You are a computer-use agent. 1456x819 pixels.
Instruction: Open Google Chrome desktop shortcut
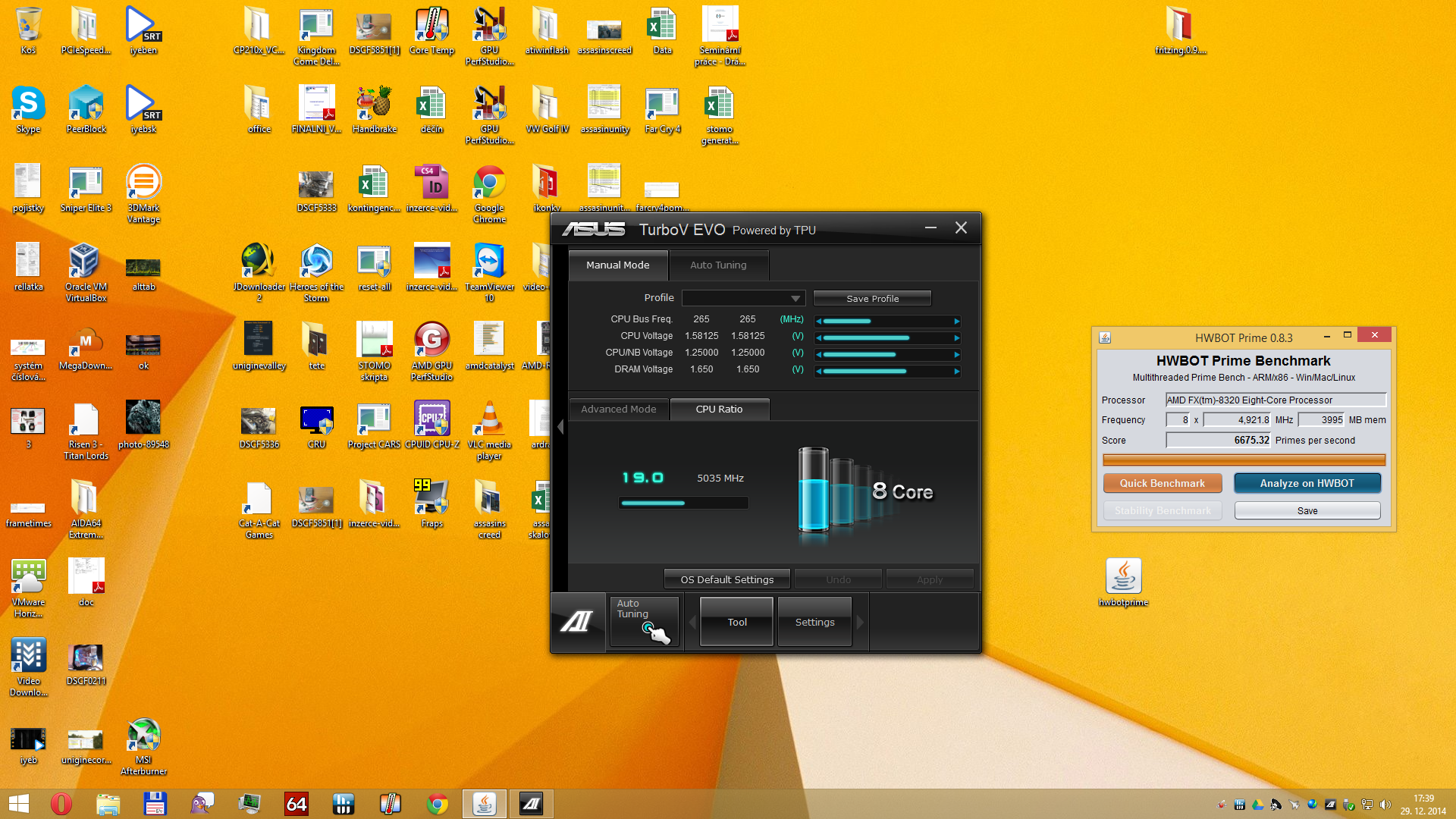point(489,193)
